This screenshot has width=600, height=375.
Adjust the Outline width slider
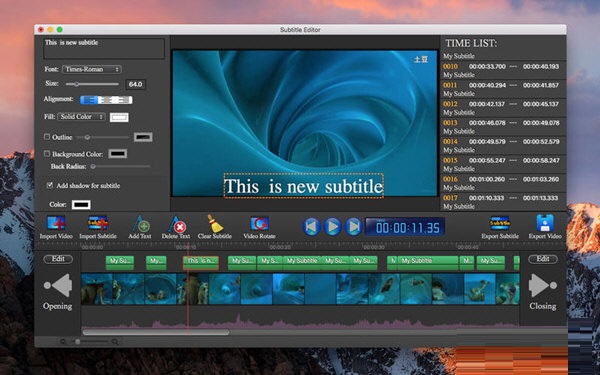[x=103, y=137]
